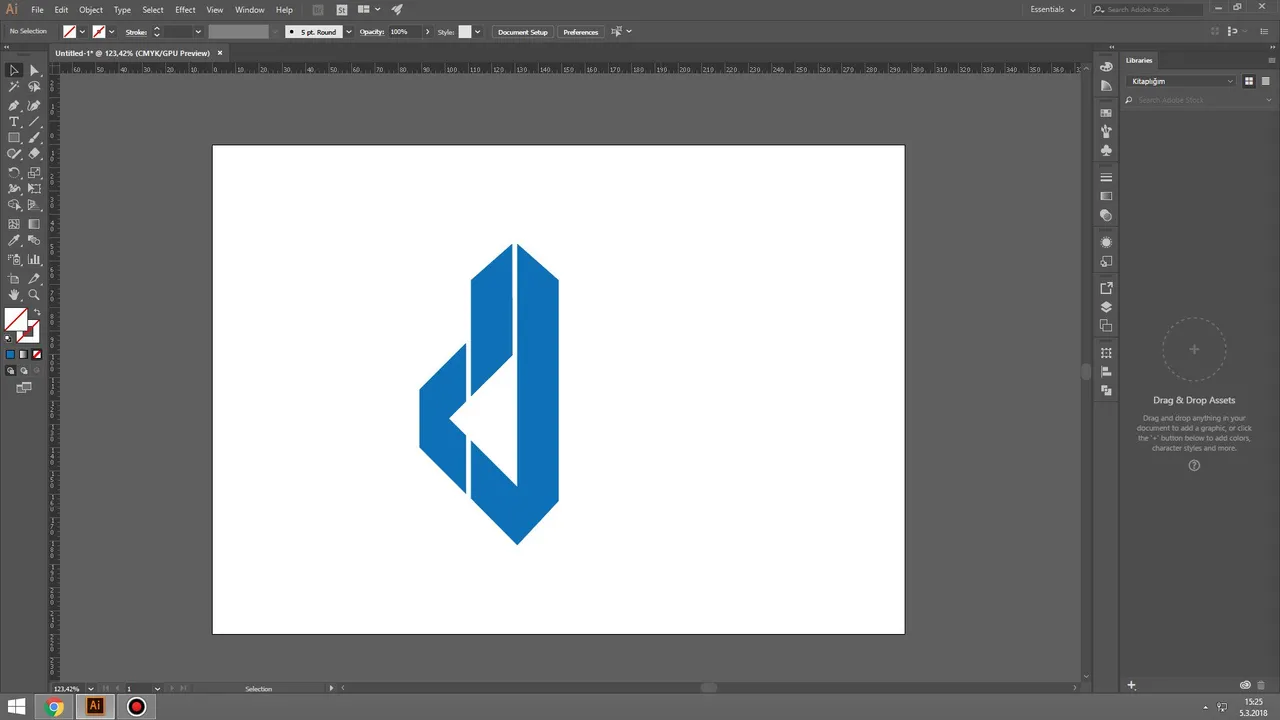Open the arrange documents dropdown
The height and width of the screenshot is (720, 1280).
pyautogui.click(x=367, y=10)
